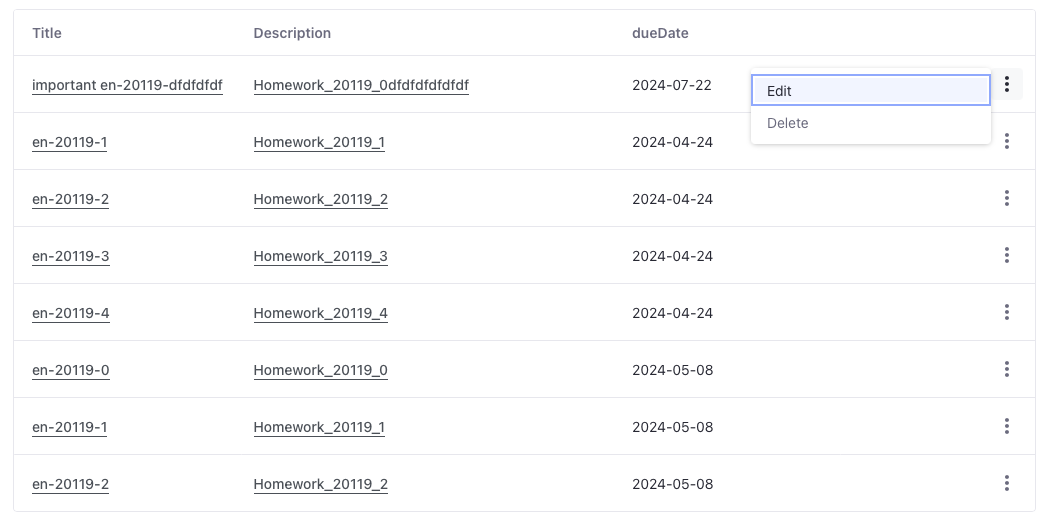Image resolution: width=1042 pixels, height=518 pixels.
Task: Open the options menu for en-20119-2 due 2024-04-24
Action: point(1007,199)
